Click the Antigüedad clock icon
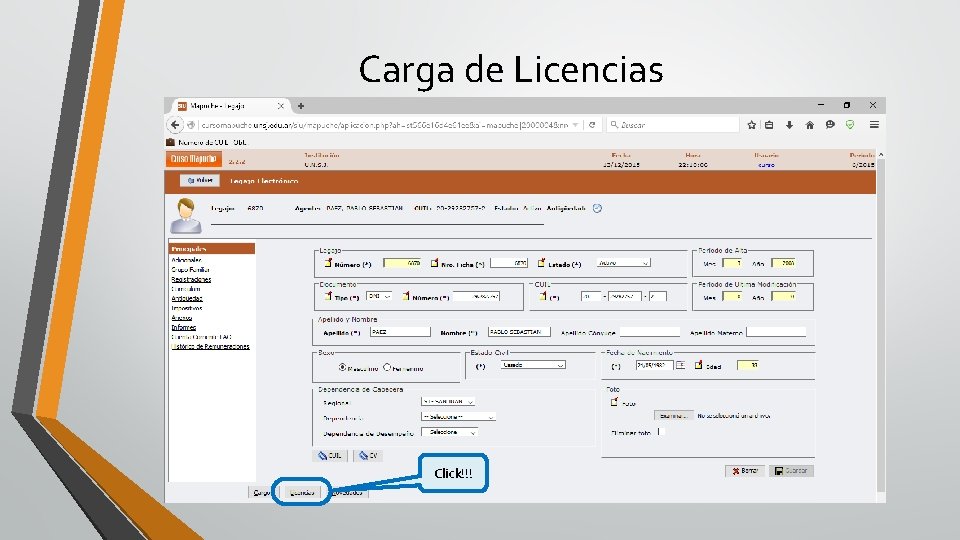Image resolution: width=960 pixels, height=540 pixels. tap(598, 208)
